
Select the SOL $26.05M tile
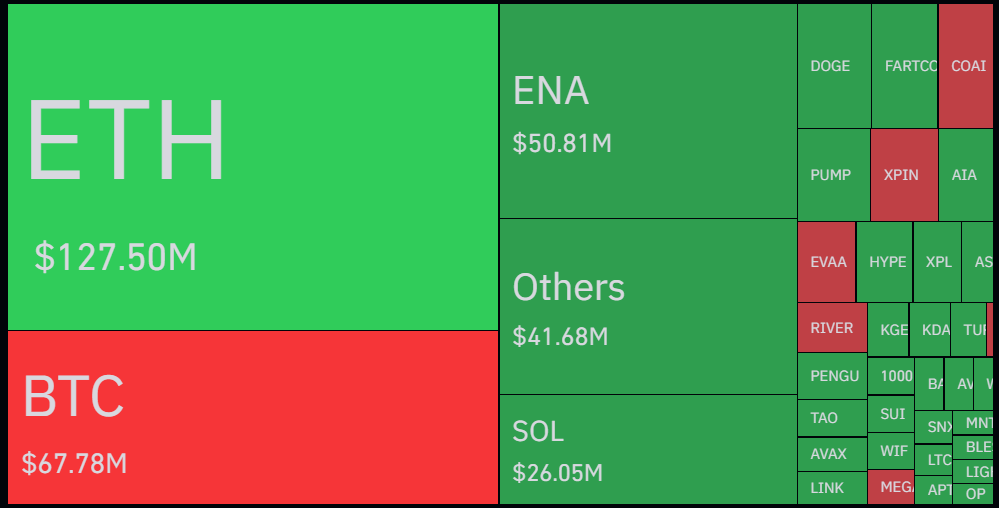pyautogui.click(x=648, y=449)
